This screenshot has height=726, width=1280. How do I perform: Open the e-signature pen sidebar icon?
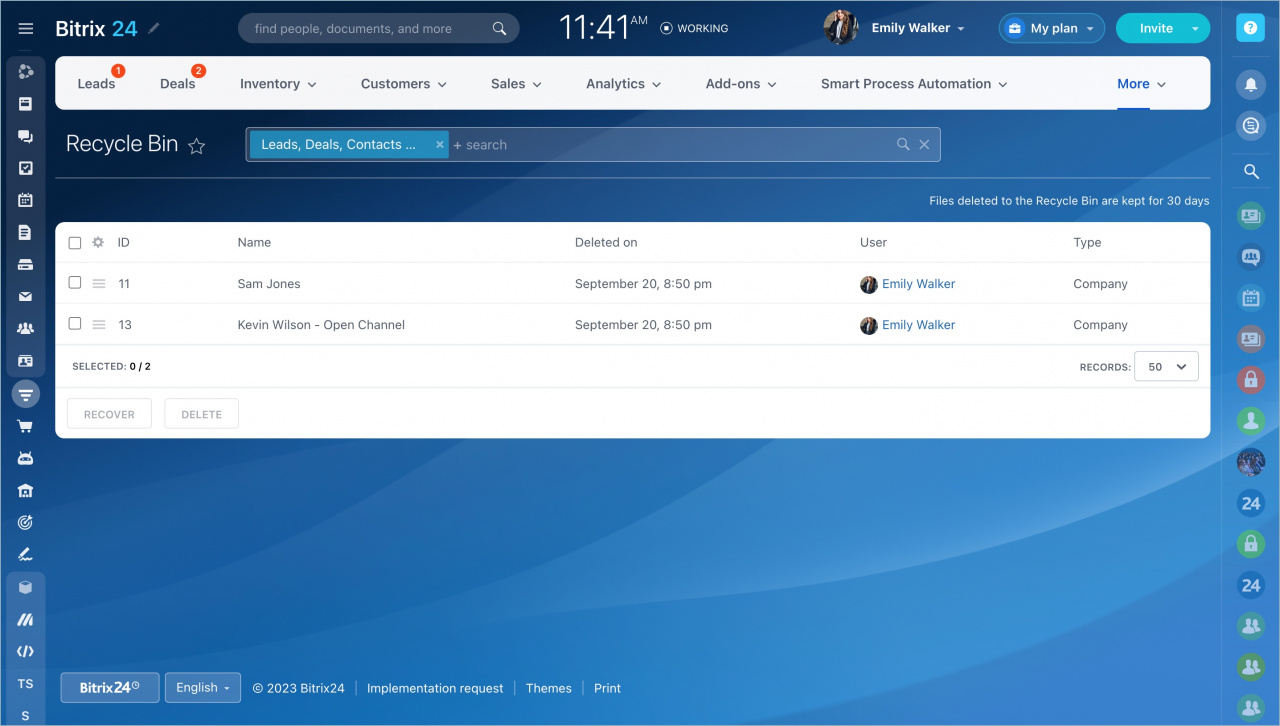pos(26,554)
